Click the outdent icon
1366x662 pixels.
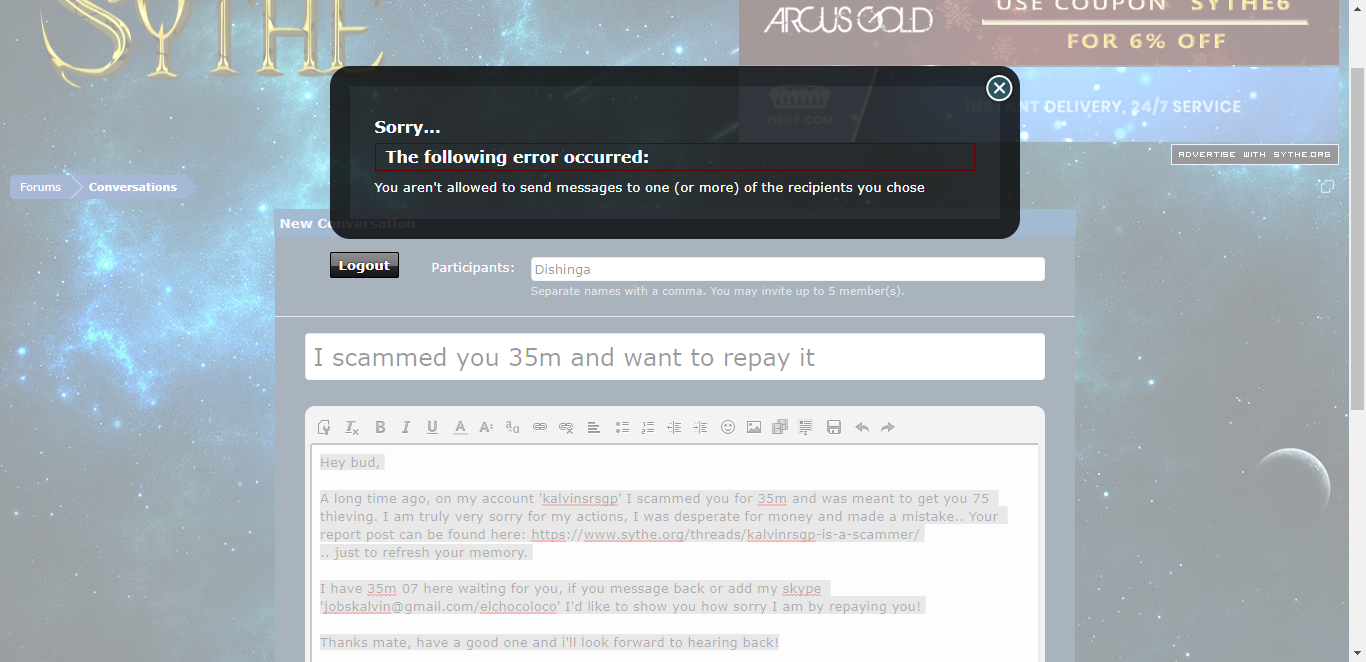tap(674, 427)
